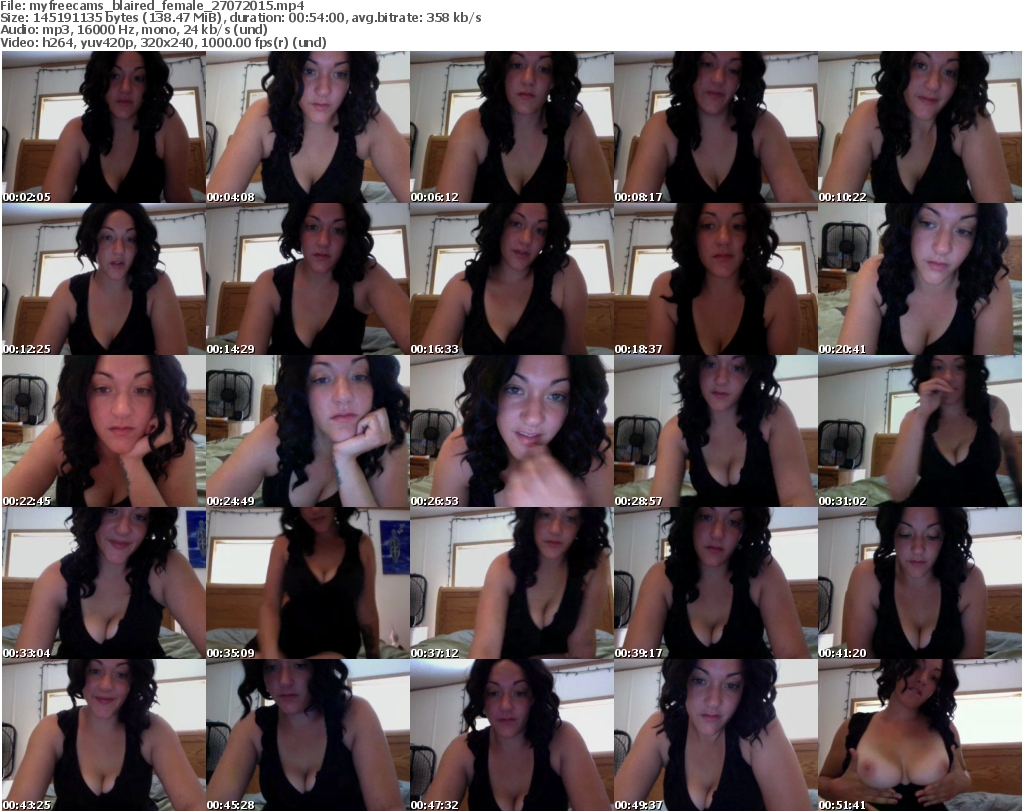Viewport: 1024px width, 811px height.
Task: Click the 'Audio: mp3, 16000 Hz' line
Action: click(x=134, y=30)
